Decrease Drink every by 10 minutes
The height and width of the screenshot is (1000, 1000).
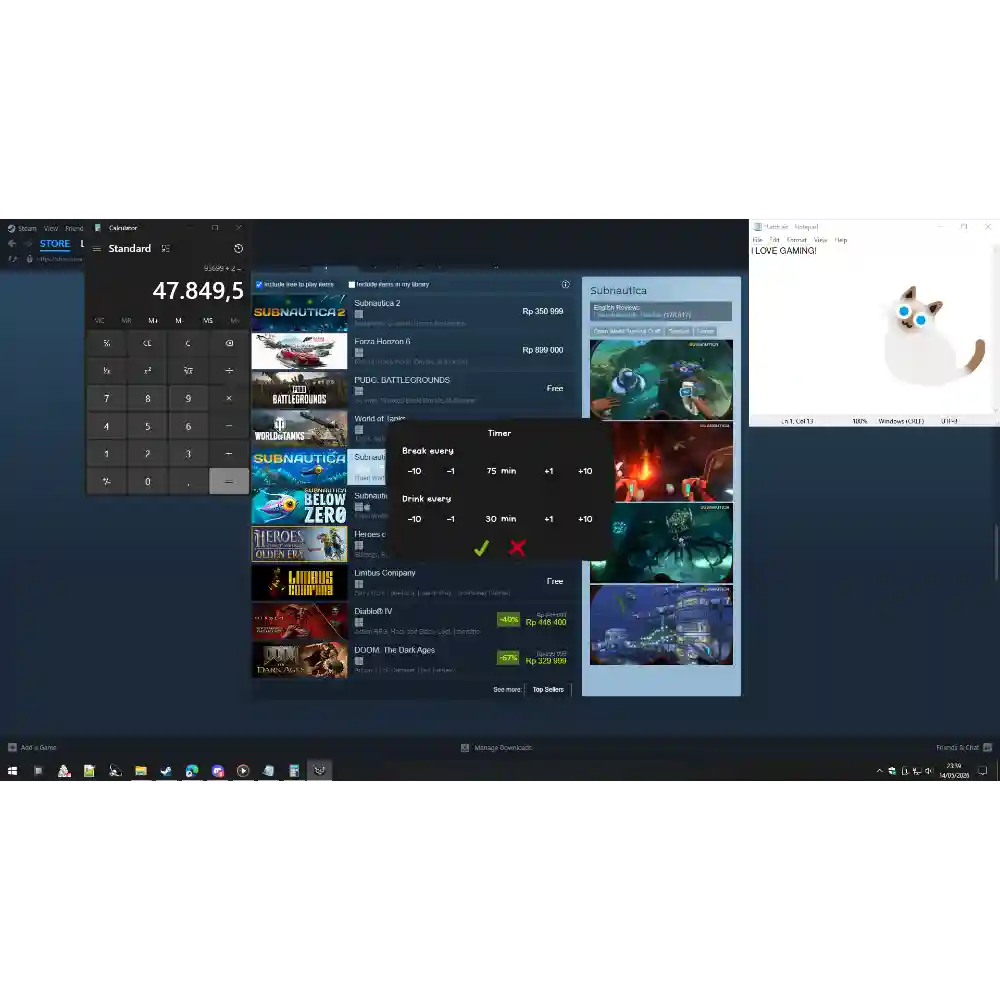(x=415, y=519)
